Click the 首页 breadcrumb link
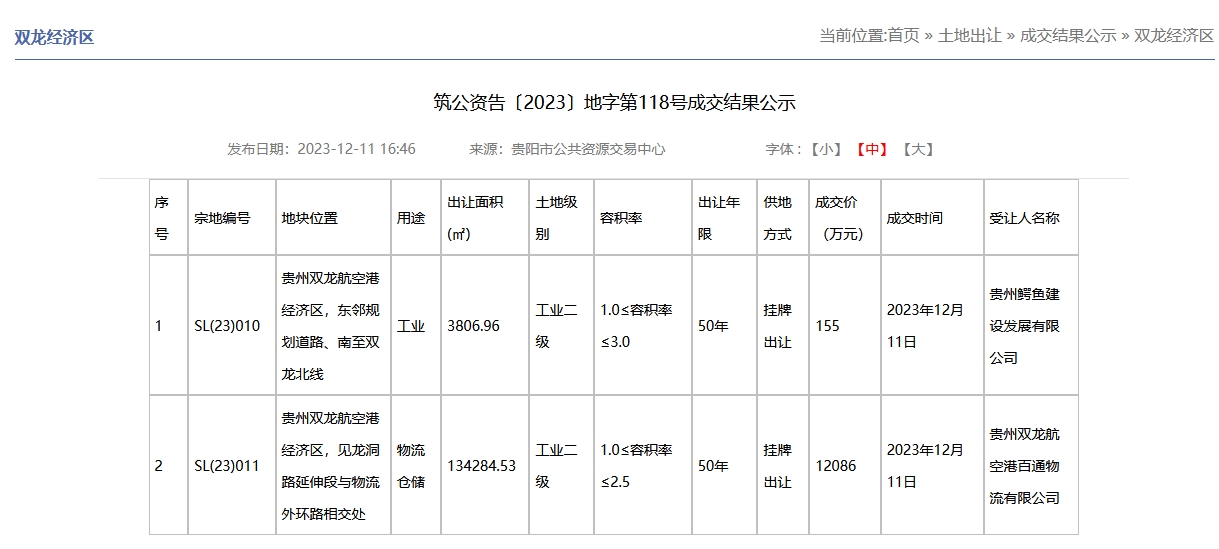1219x549 pixels. click(x=903, y=35)
